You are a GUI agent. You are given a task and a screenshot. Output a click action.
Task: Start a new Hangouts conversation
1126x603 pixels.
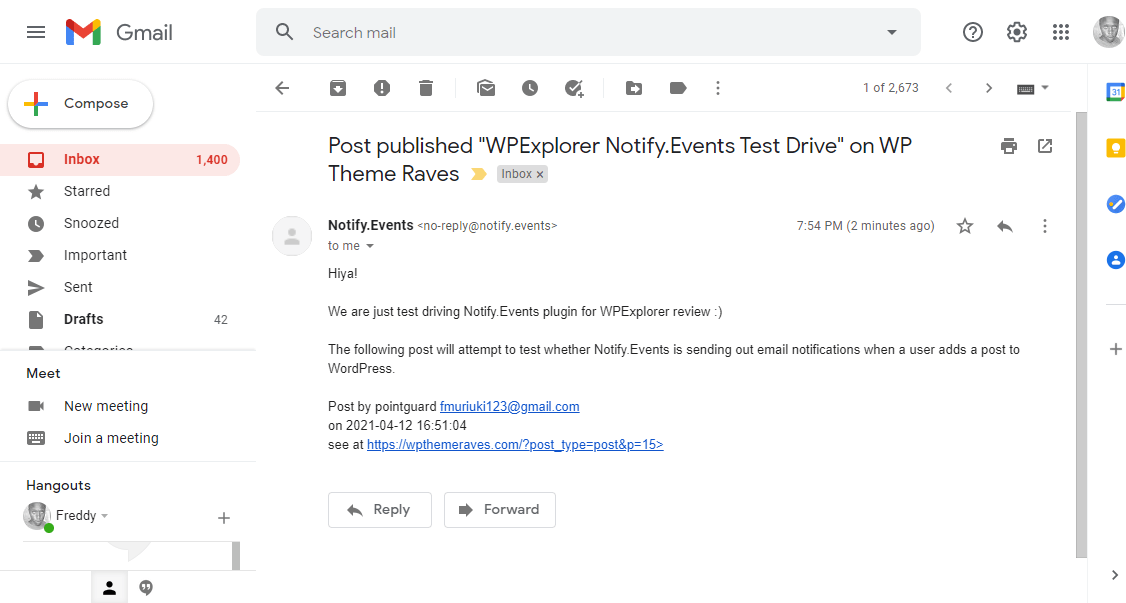click(224, 518)
